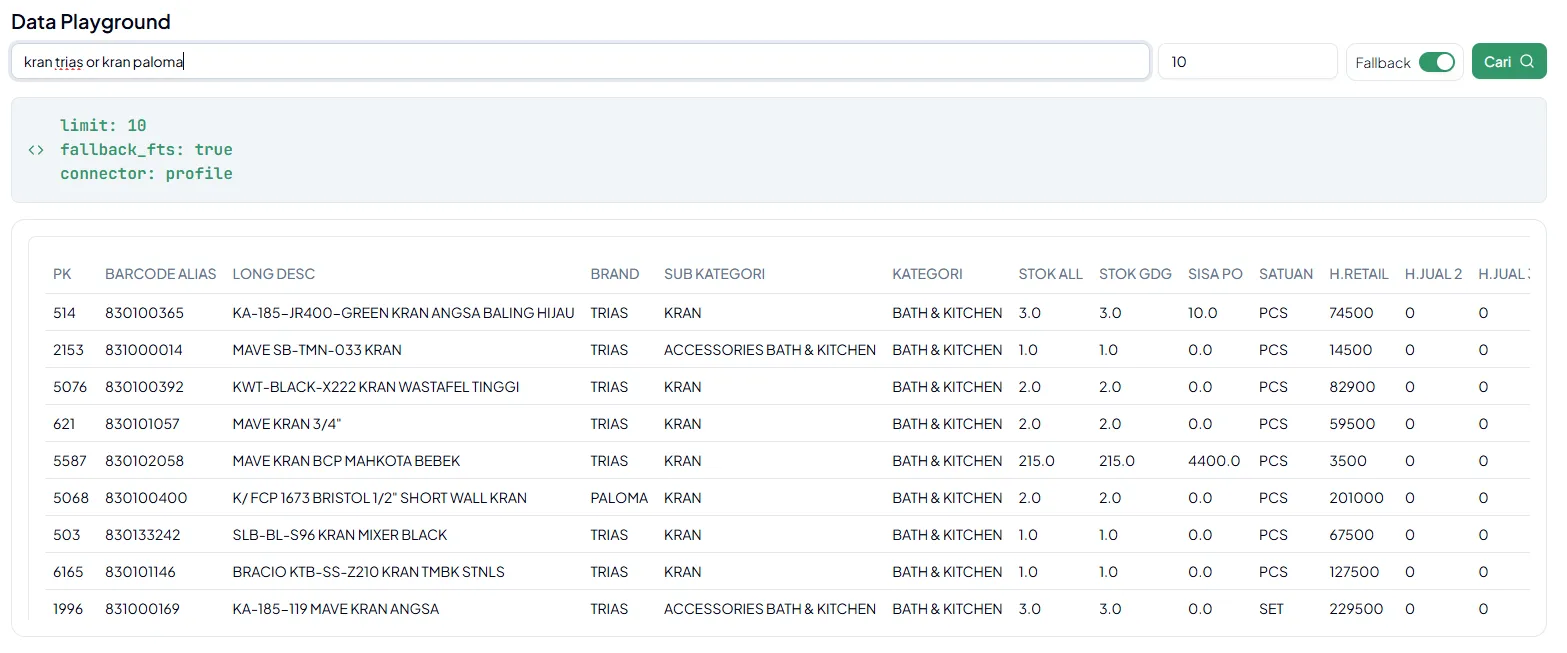Image resolution: width=1567 pixels, height=653 pixels.
Task: Click barcode 830100392
Action: 144,387
